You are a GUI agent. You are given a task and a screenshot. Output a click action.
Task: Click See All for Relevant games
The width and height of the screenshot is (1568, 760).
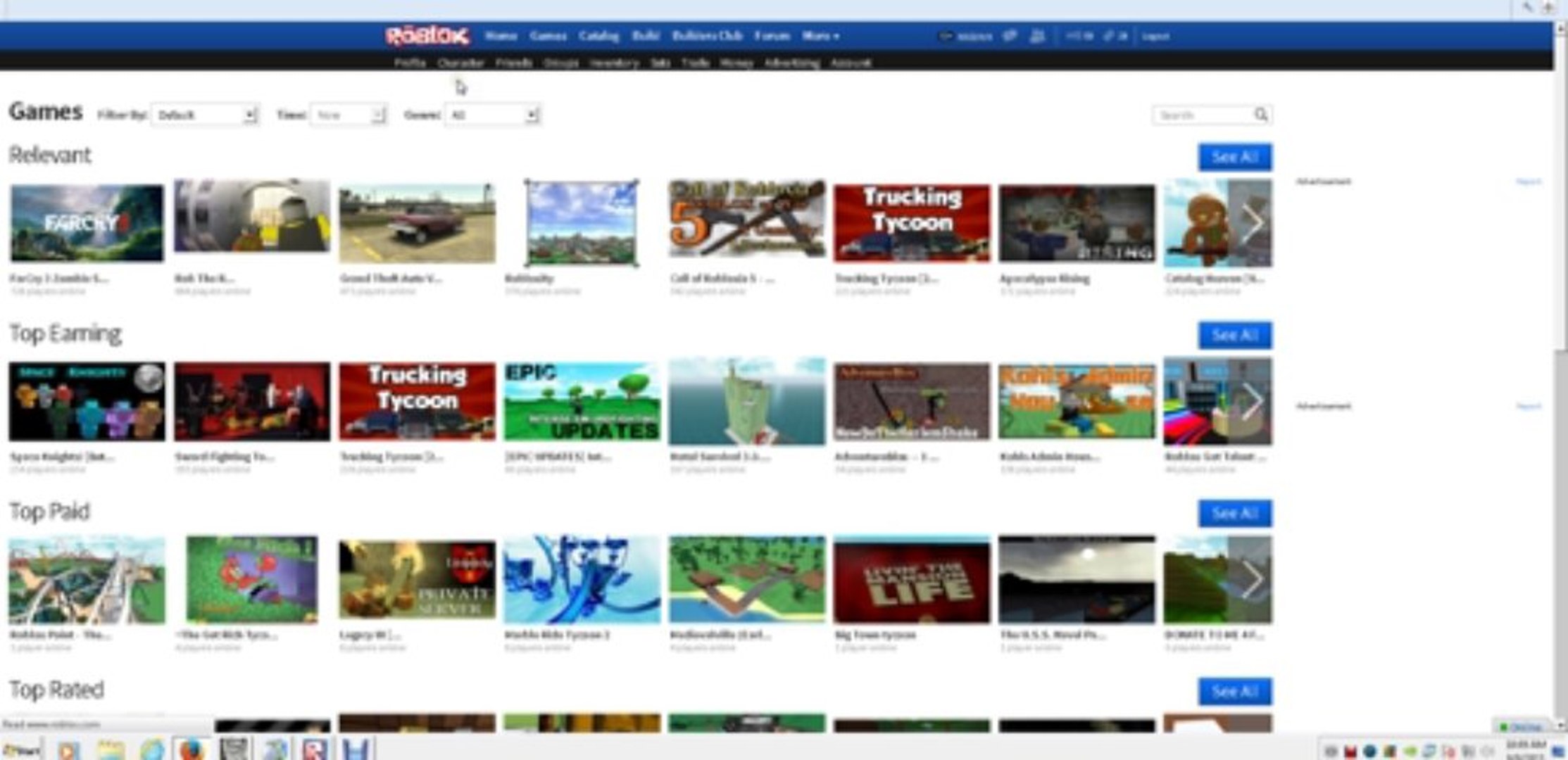[1234, 157]
